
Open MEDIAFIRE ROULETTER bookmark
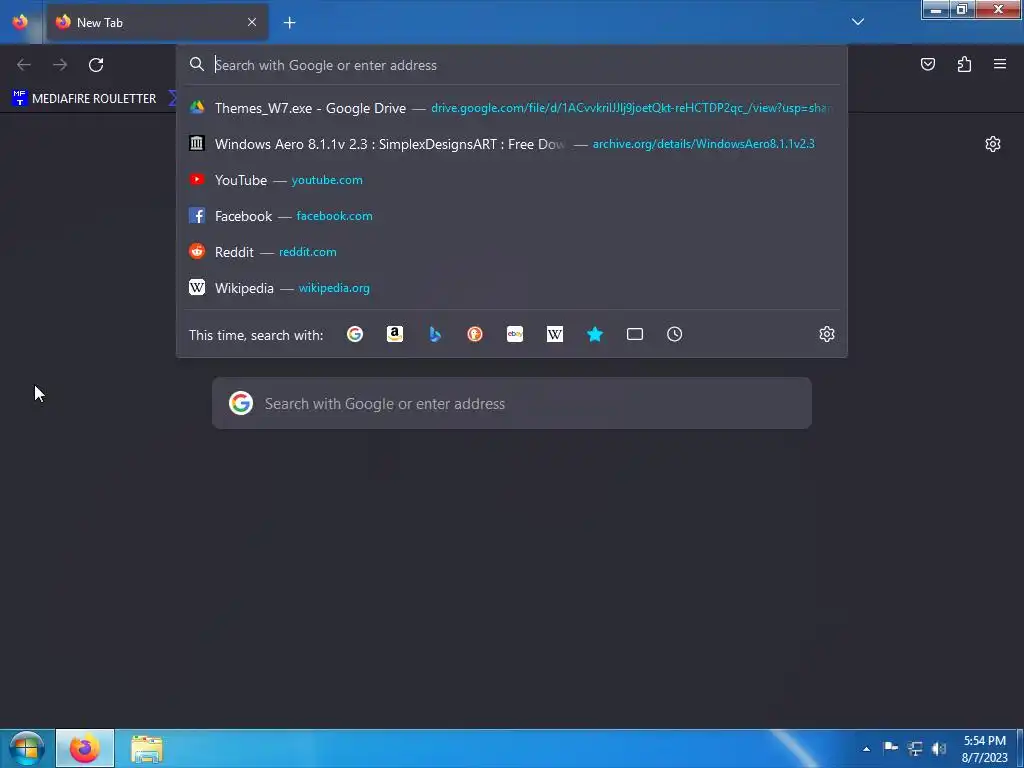click(84, 99)
